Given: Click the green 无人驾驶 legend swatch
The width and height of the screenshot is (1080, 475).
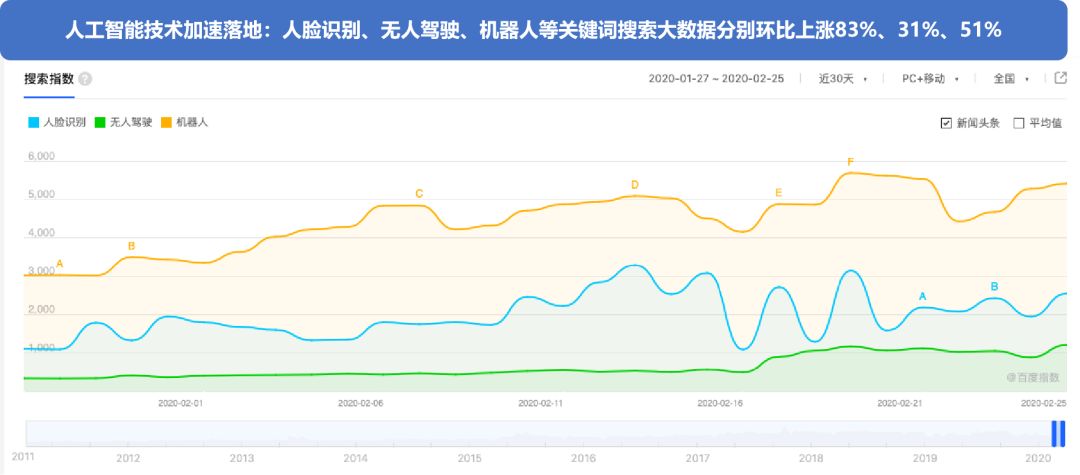Looking at the screenshot, I should [x=100, y=122].
